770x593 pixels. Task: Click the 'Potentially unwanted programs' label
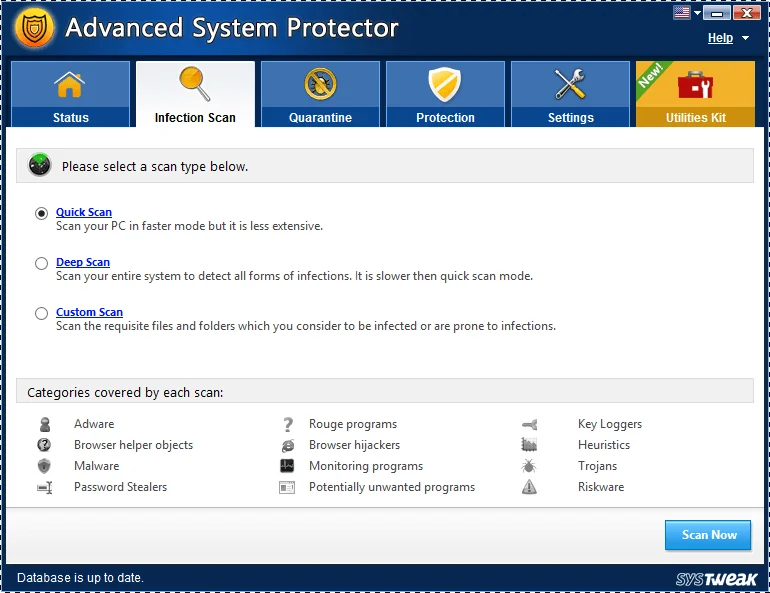(392, 487)
